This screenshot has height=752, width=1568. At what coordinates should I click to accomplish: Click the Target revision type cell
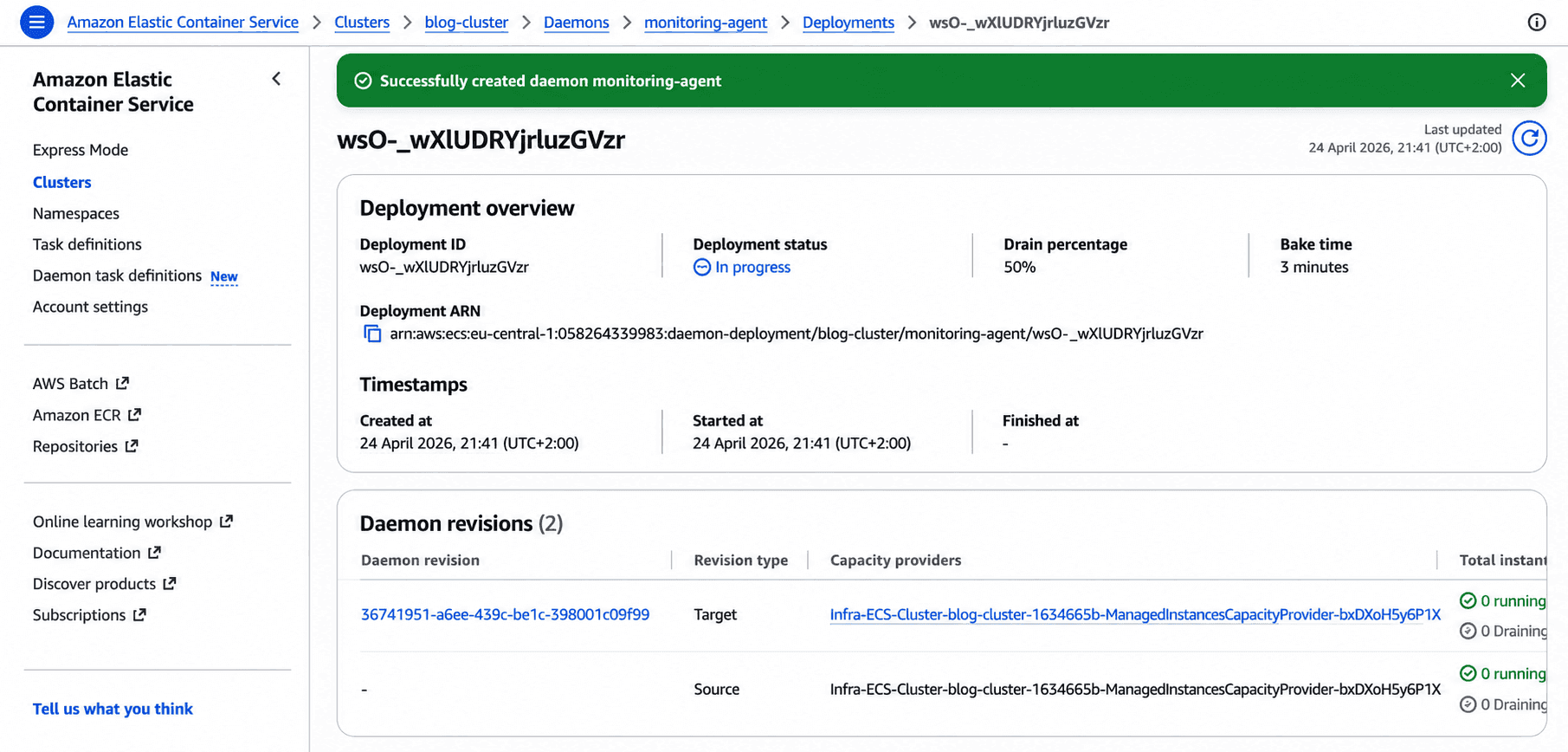[x=715, y=614]
